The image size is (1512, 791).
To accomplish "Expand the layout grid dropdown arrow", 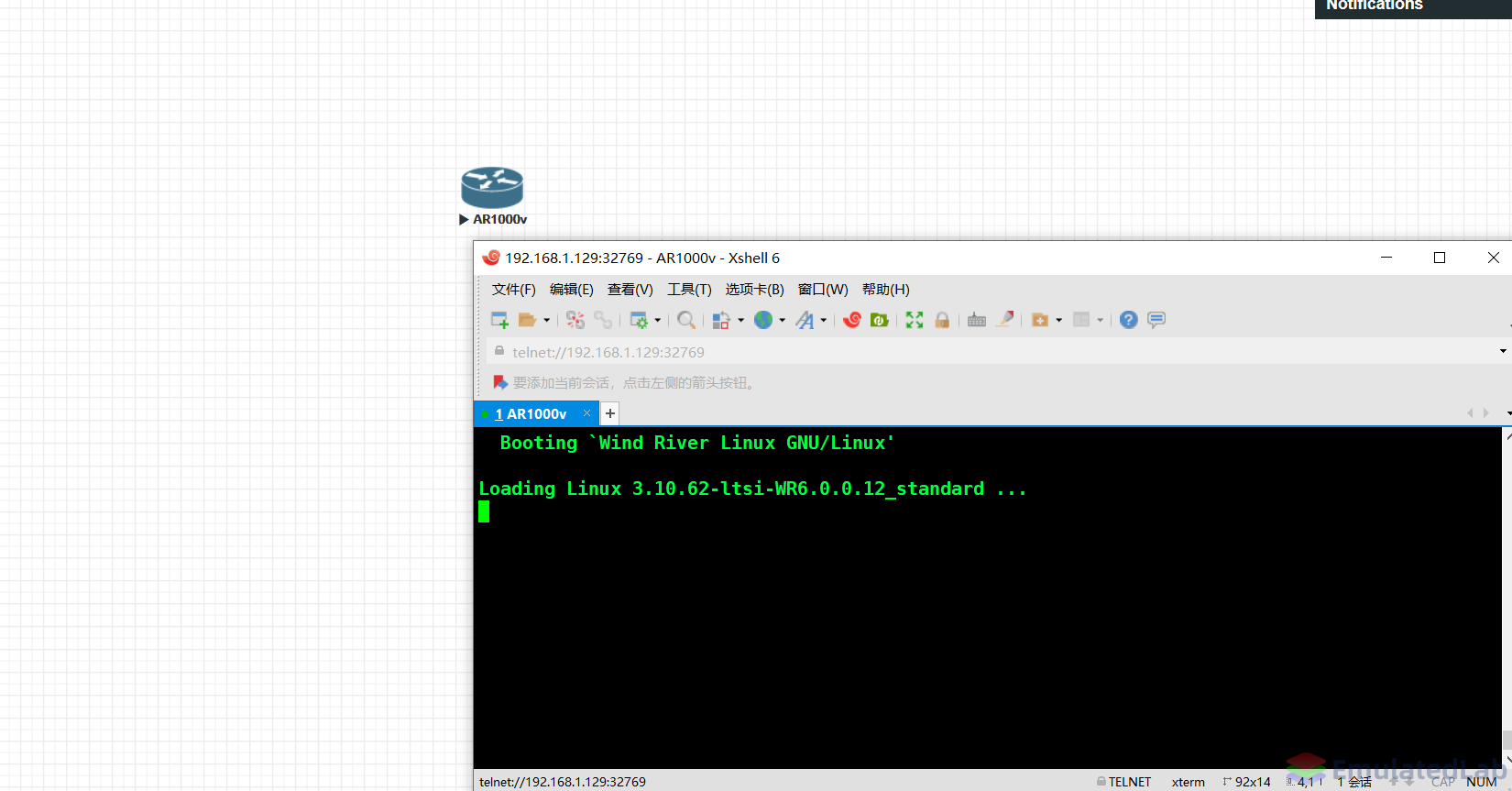I will click(1101, 320).
